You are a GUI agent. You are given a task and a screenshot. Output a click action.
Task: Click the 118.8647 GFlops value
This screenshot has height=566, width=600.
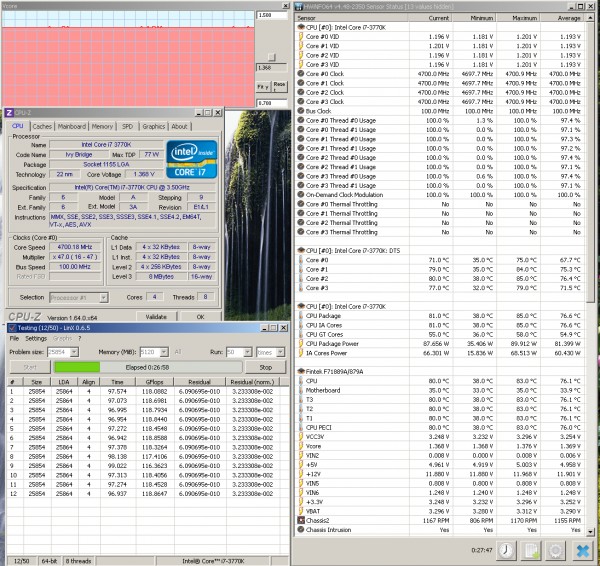[155, 494]
